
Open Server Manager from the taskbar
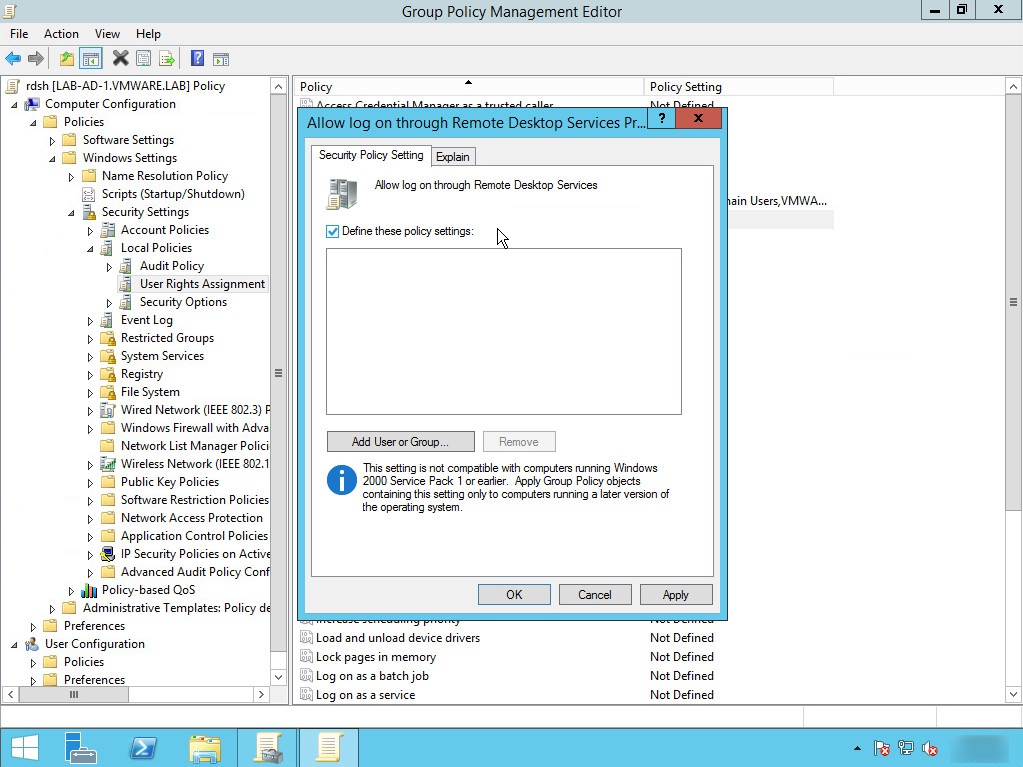[x=80, y=748]
